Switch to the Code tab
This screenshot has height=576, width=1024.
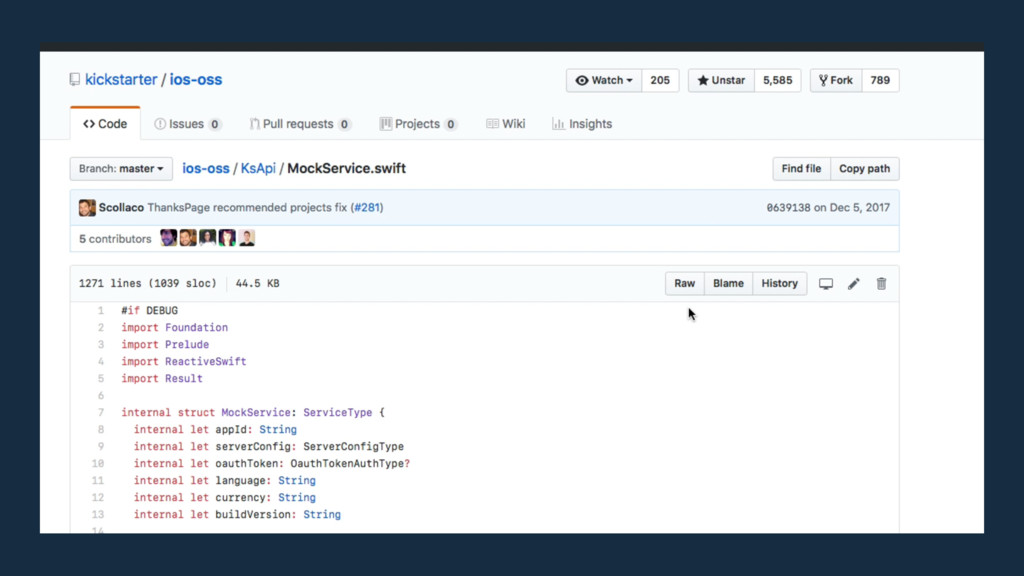point(105,124)
